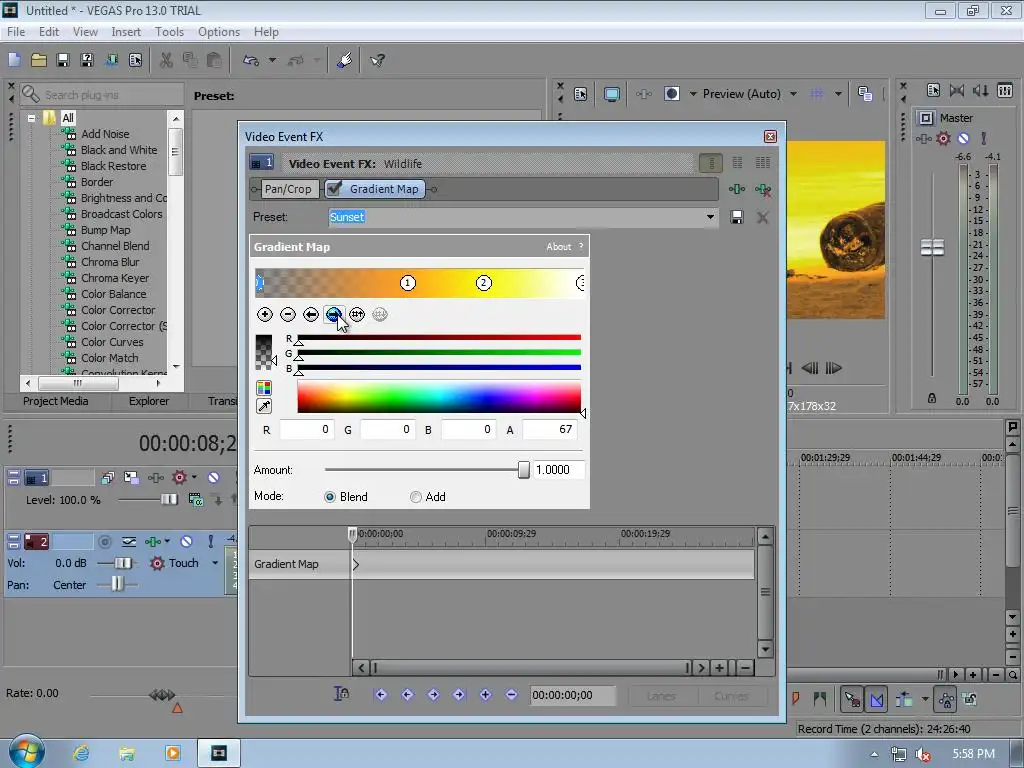Click the Save toolbar icon

(x=63, y=60)
